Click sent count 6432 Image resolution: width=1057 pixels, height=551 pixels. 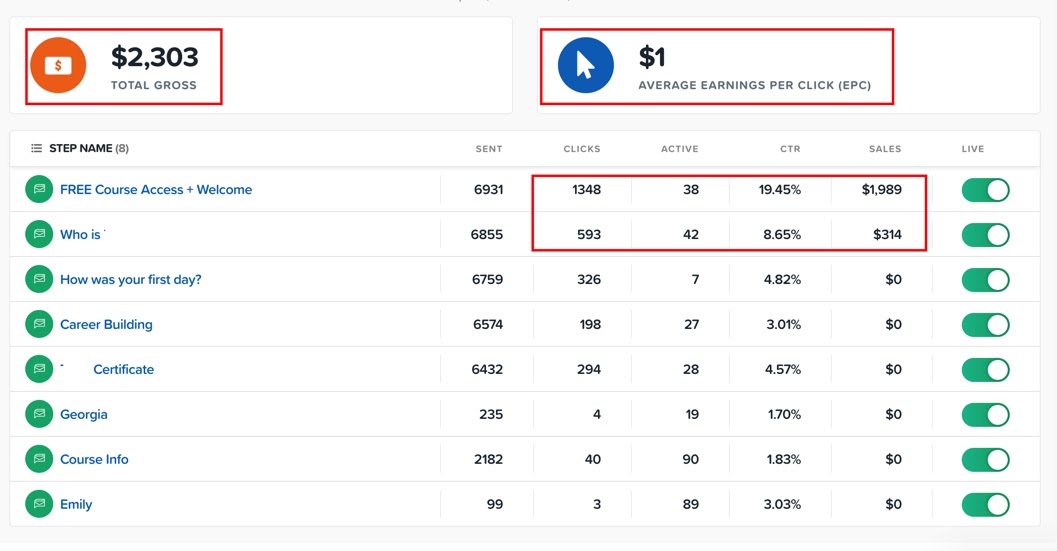point(487,370)
